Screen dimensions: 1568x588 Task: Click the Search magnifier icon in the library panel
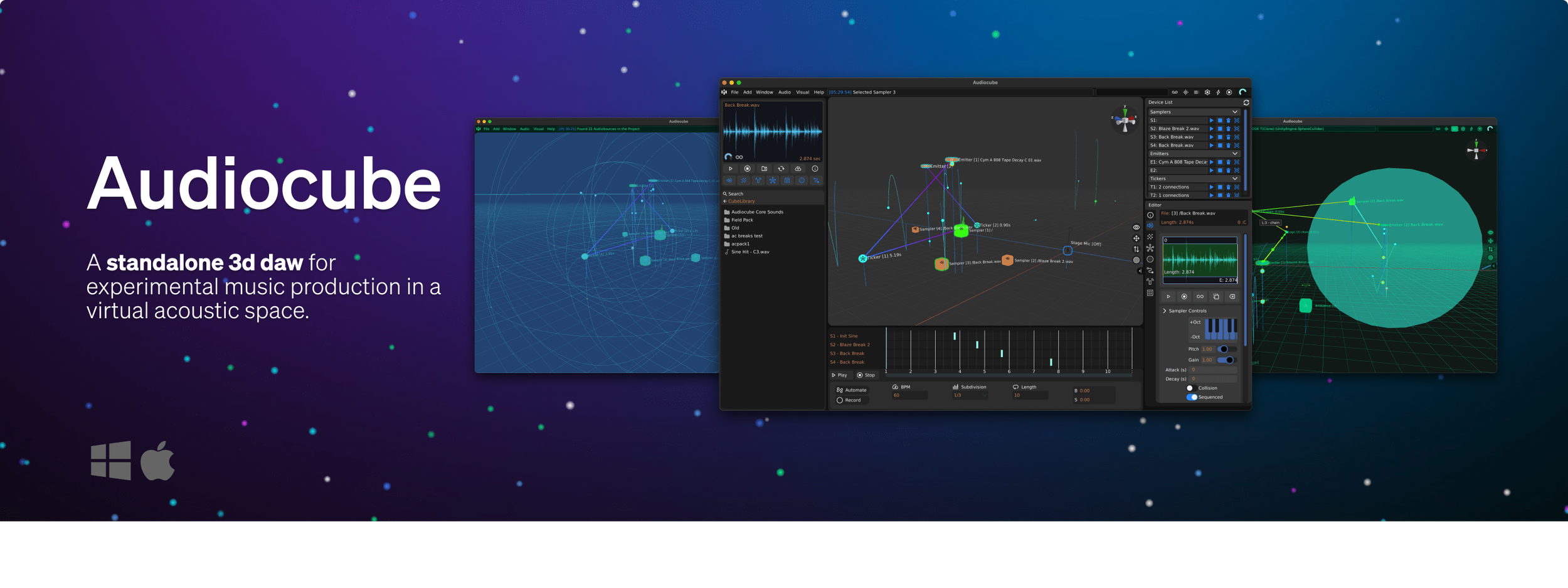click(726, 193)
